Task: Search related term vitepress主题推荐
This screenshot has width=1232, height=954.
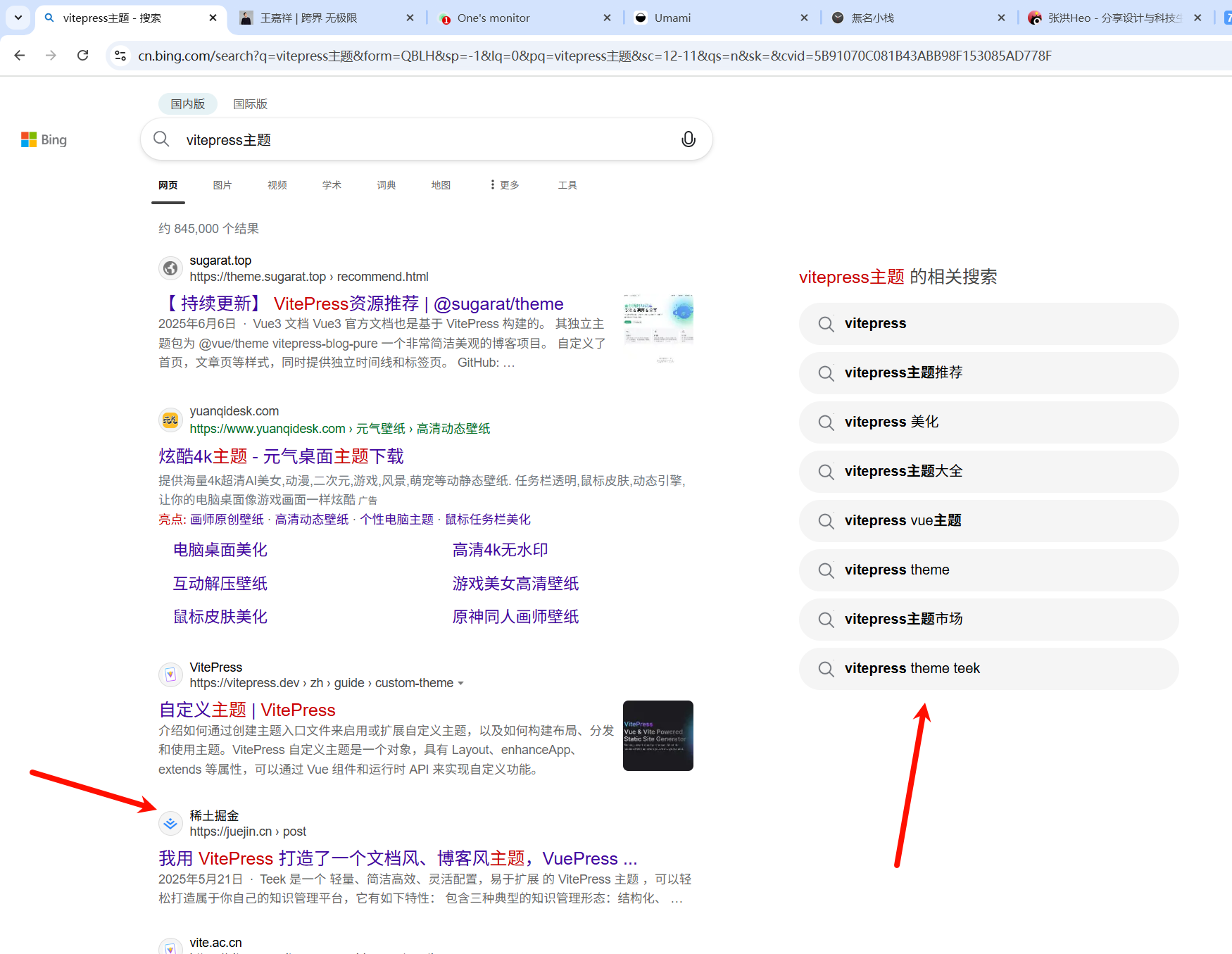Action: click(x=989, y=373)
